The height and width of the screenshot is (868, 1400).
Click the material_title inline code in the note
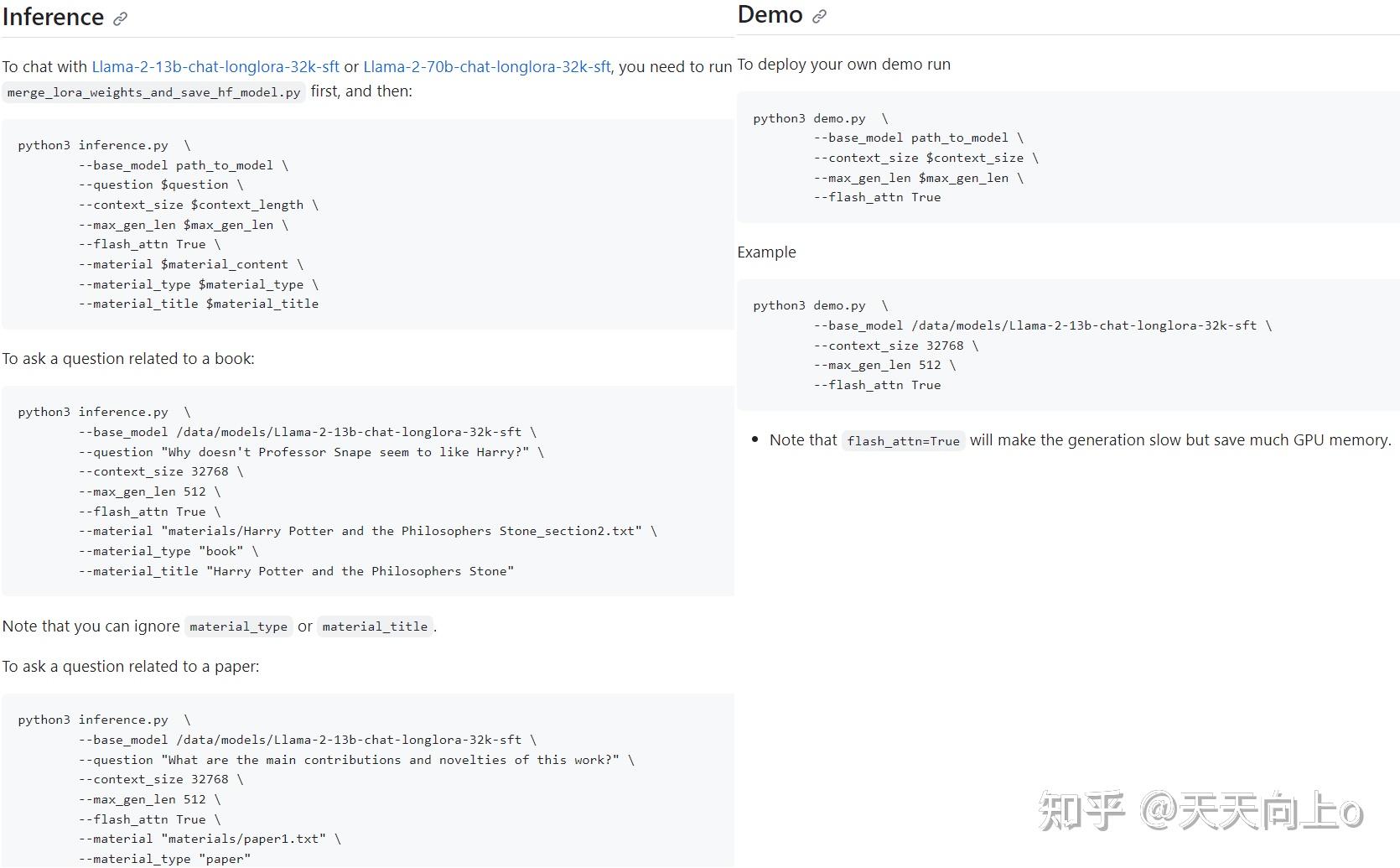(375, 626)
